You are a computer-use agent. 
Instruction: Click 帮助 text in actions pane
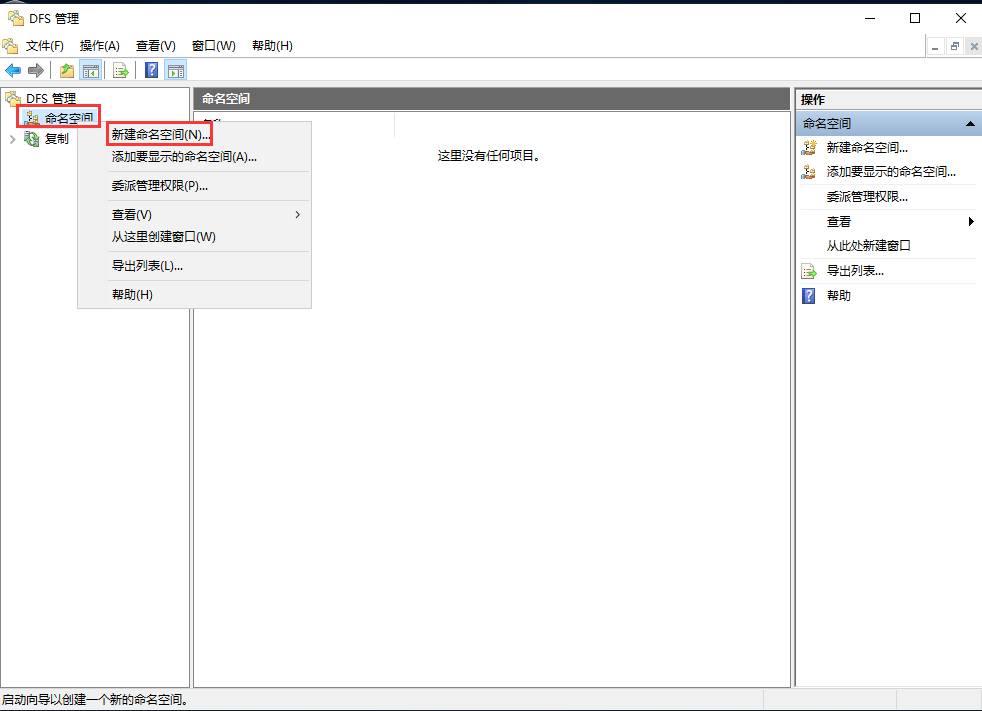click(x=839, y=296)
